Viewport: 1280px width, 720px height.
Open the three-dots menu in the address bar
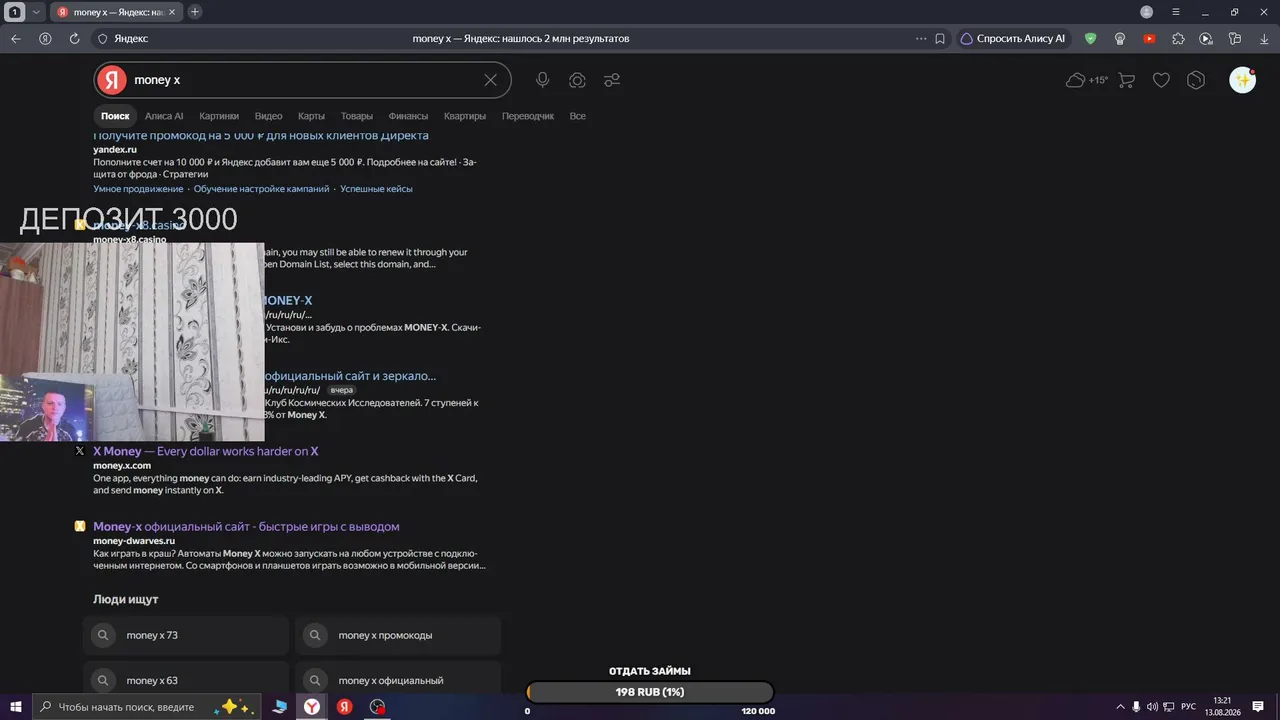[921, 39]
